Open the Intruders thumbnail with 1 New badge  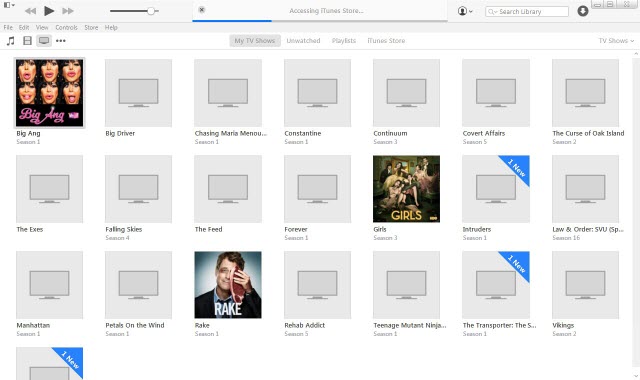pyautogui.click(x=496, y=189)
